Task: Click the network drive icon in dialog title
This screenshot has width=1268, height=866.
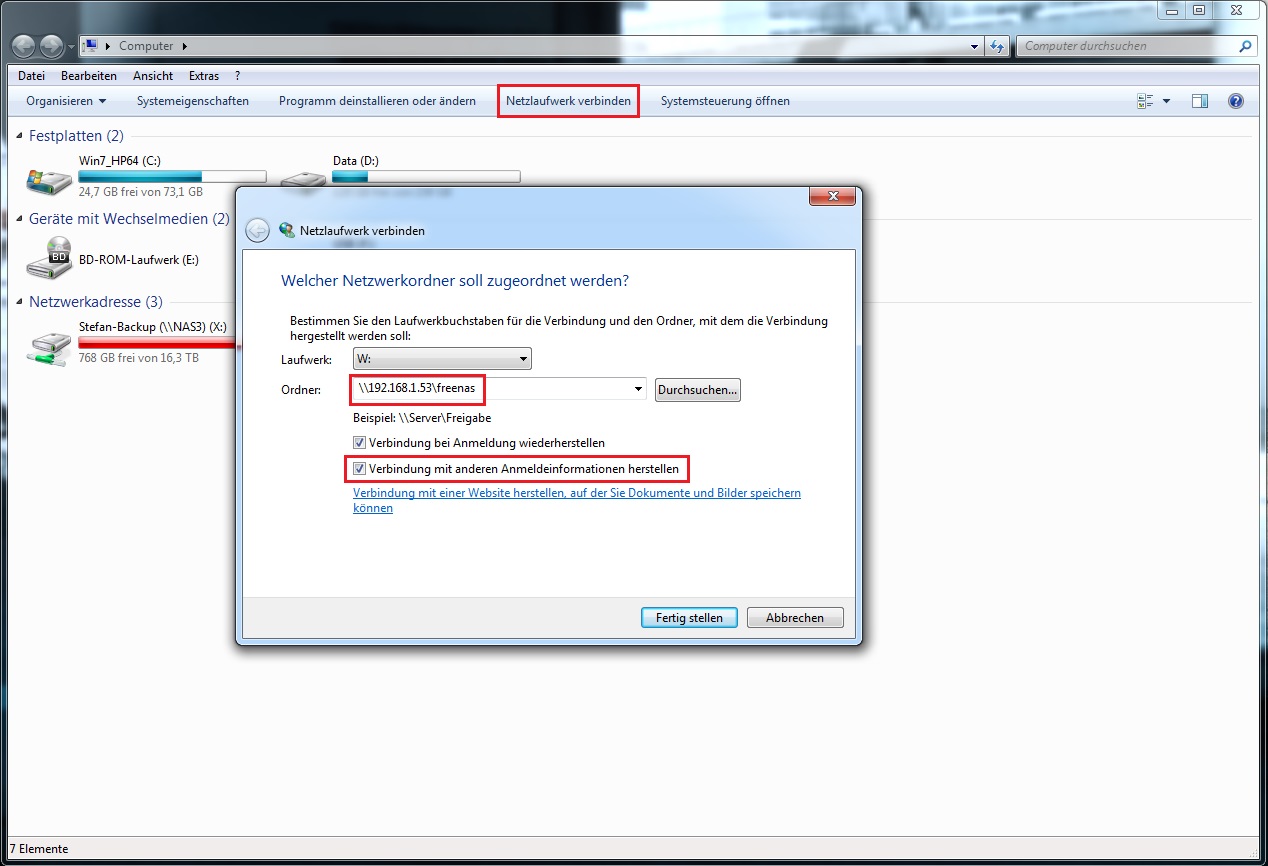Action: coord(288,230)
